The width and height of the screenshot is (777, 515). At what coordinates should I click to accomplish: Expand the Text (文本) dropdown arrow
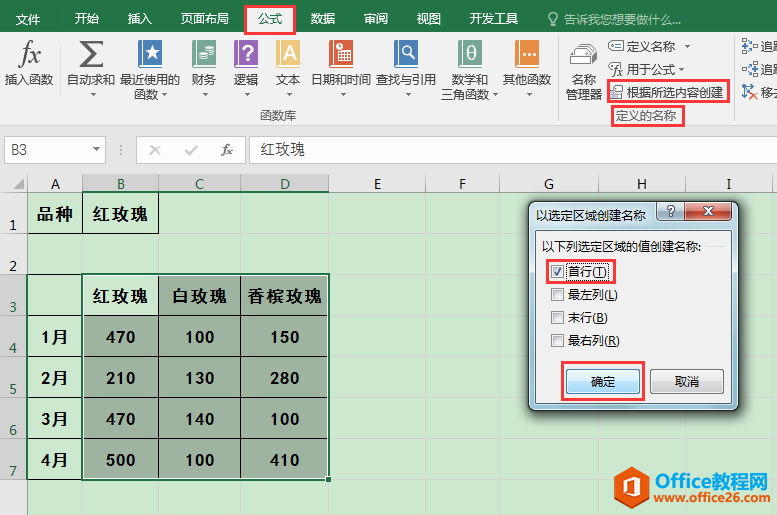[x=289, y=94]
